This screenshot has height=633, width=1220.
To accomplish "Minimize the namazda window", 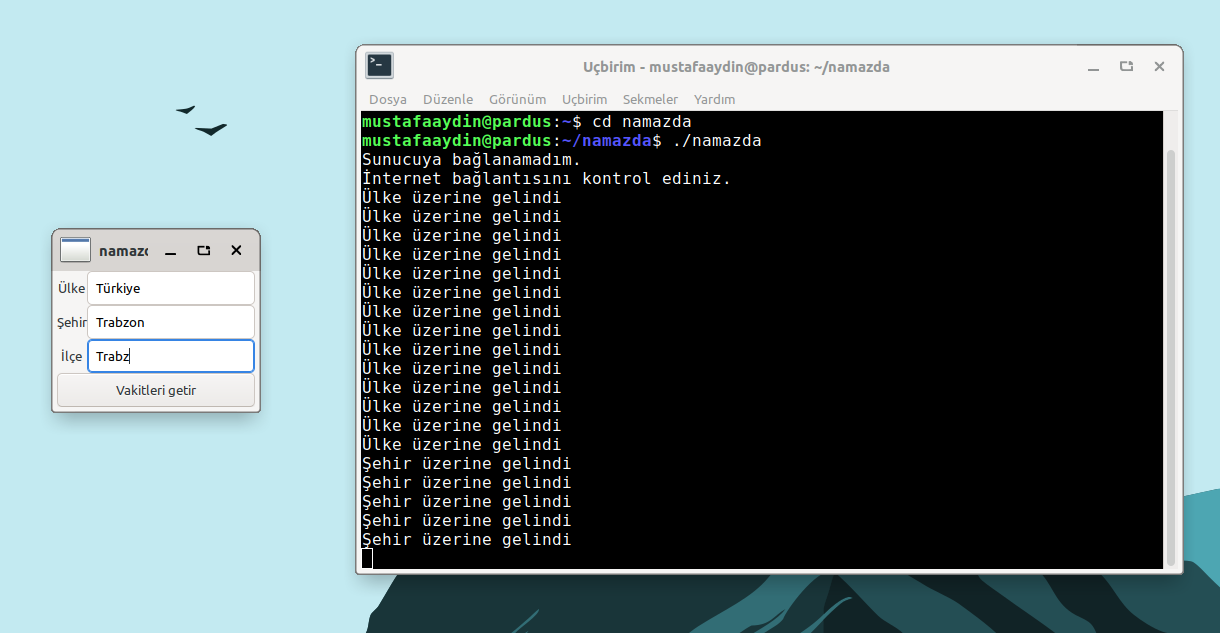I will tap(171, 251).
